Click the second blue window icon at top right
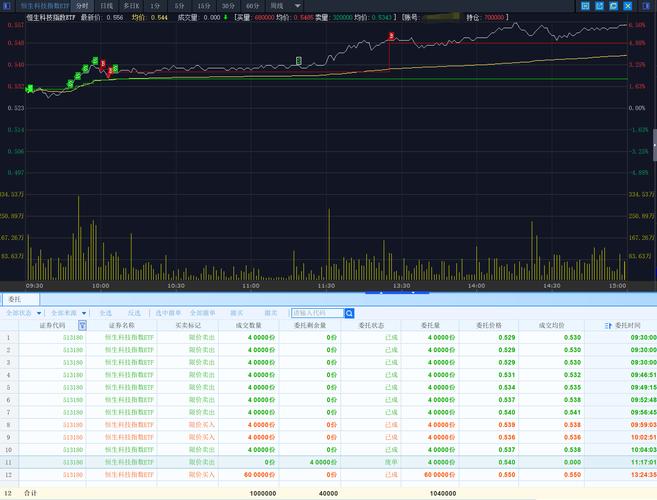This screenshot has width=657, height=500. coord(600,6)
